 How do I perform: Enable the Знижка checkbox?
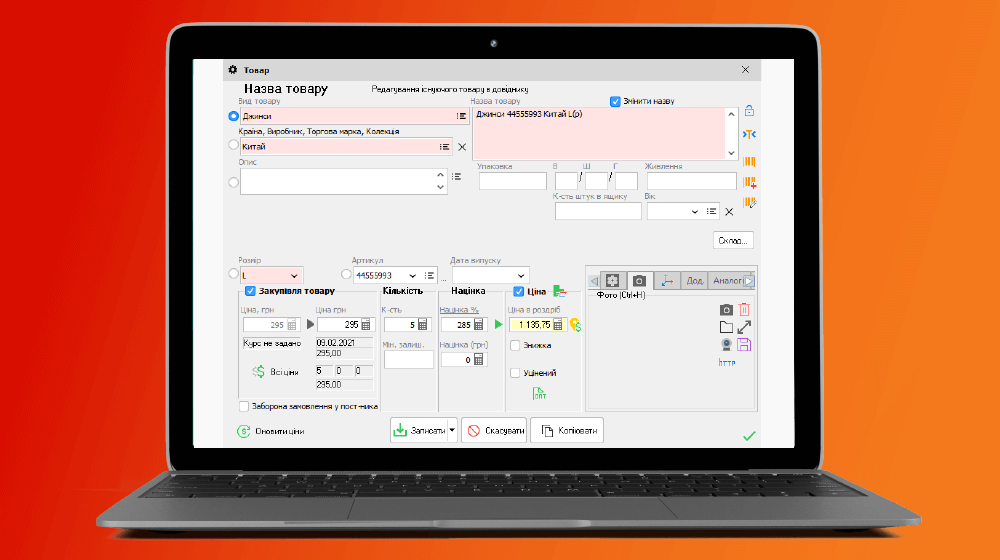(x=515, y=345)
